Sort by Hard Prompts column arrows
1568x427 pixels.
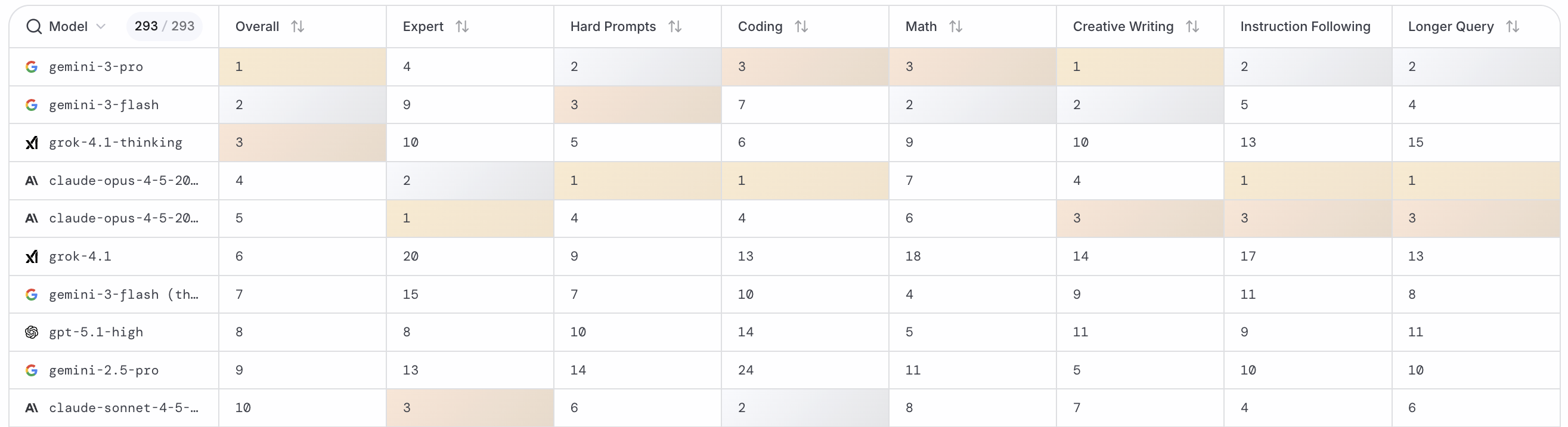674,26
